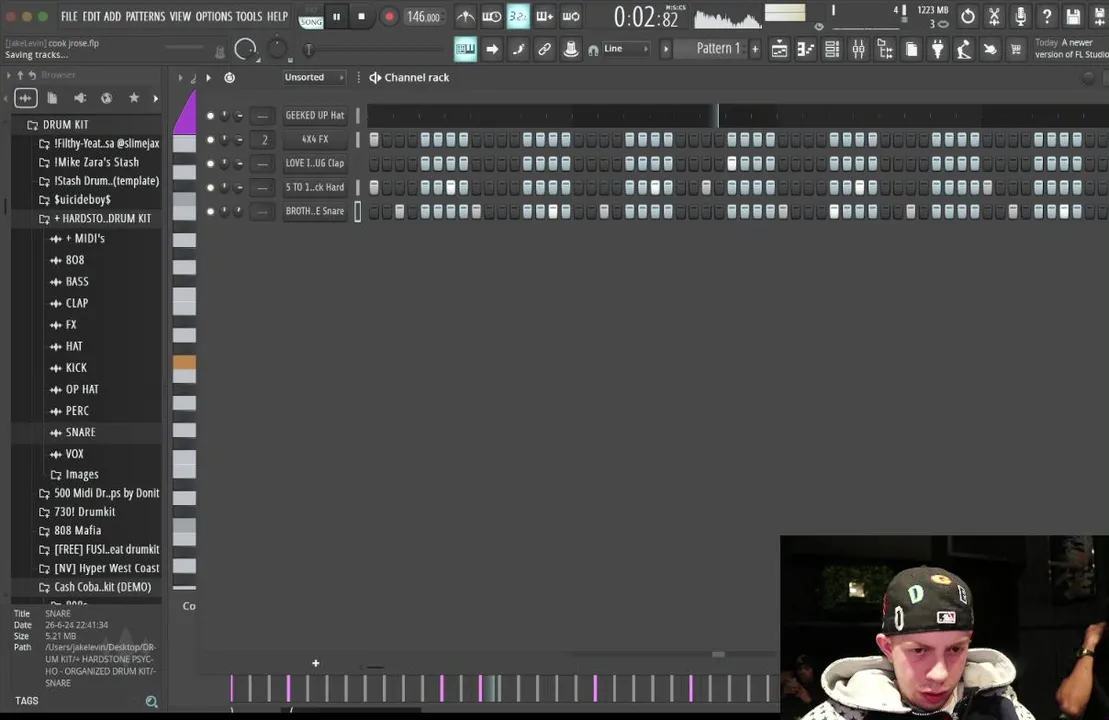Click the 146.000 tempo field
This screenshot has height=720, width=1109.
pyautogui.click(x=424, y=16)
